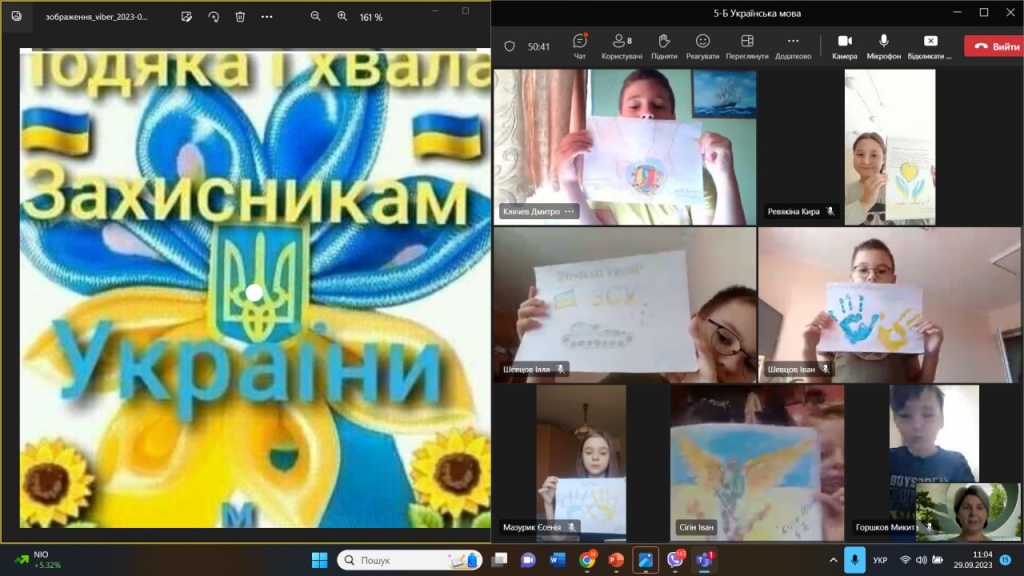
Task: Toggle the camera on or off
Action: [x=844, y=45]
